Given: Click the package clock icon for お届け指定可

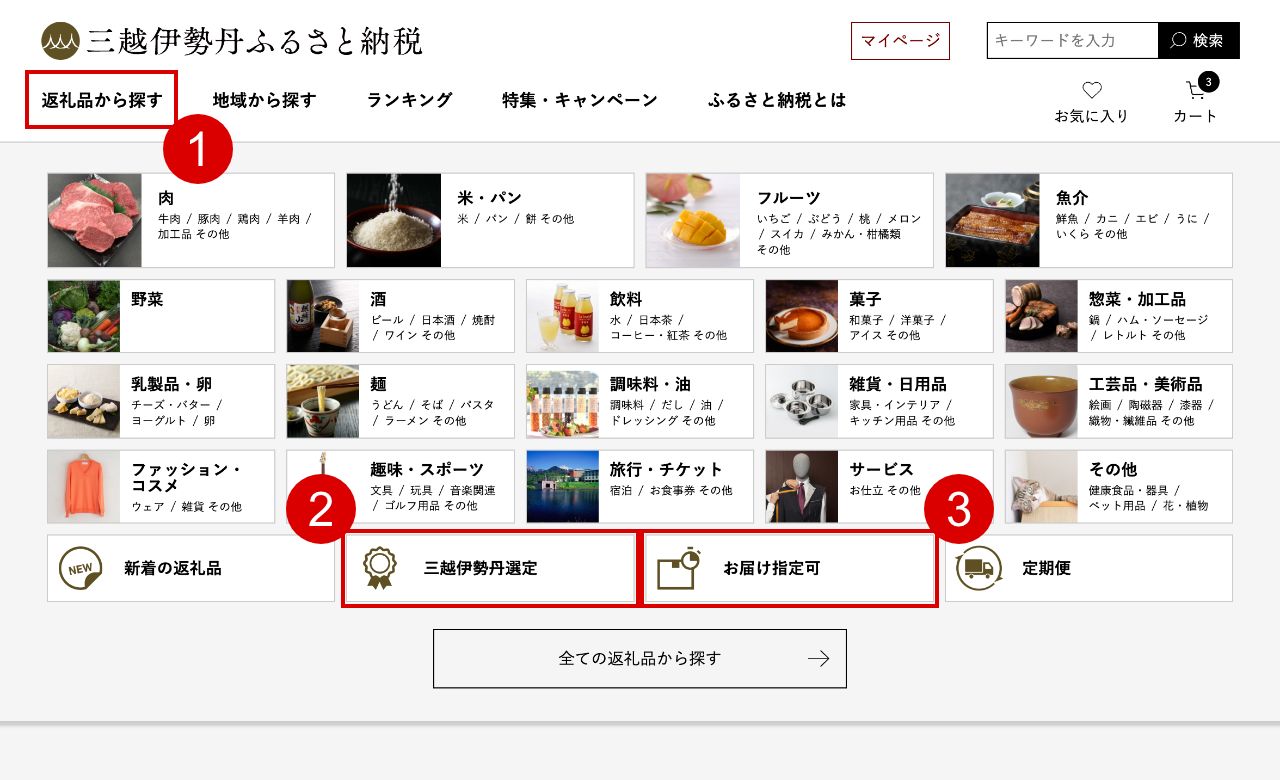Looking at the screenshot, I should [678, 568].
